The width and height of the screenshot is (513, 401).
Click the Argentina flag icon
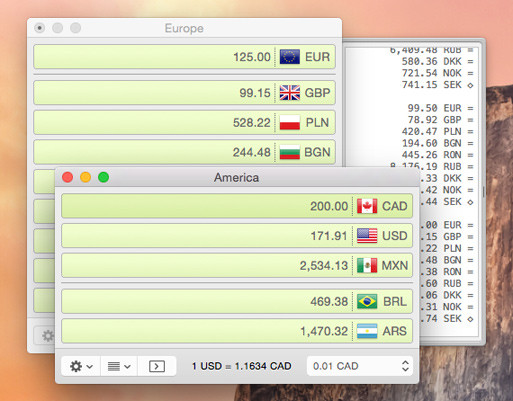pyautogui.click(x=367, y=331)
